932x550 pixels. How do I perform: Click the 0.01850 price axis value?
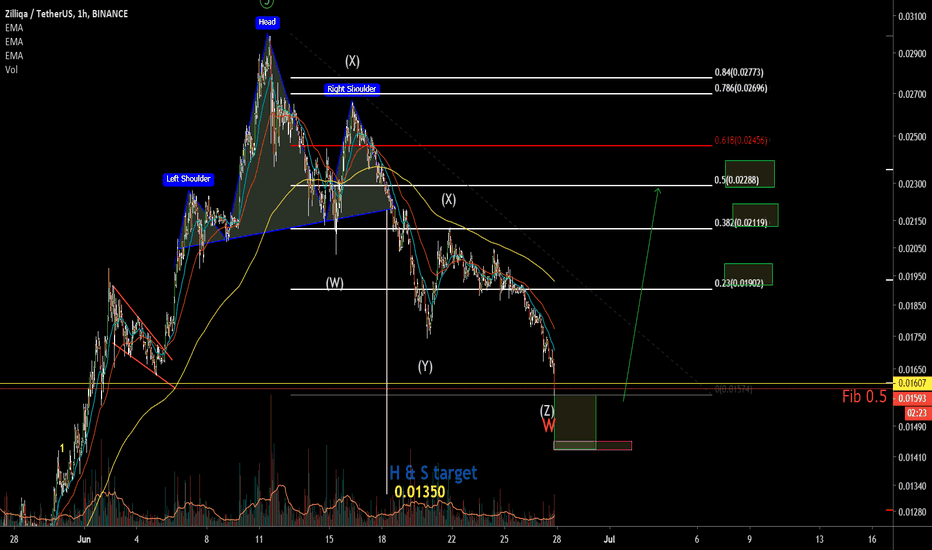coord(912,306)
